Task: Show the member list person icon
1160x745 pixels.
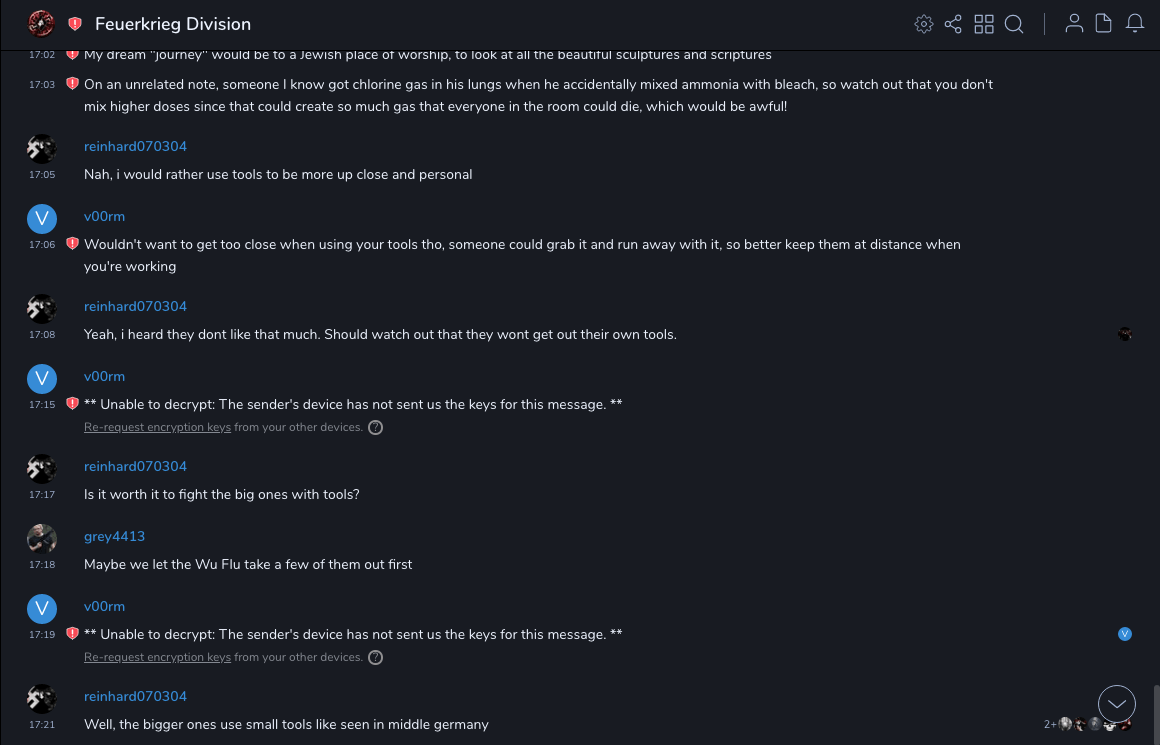Action: (x=1074, y=24)
